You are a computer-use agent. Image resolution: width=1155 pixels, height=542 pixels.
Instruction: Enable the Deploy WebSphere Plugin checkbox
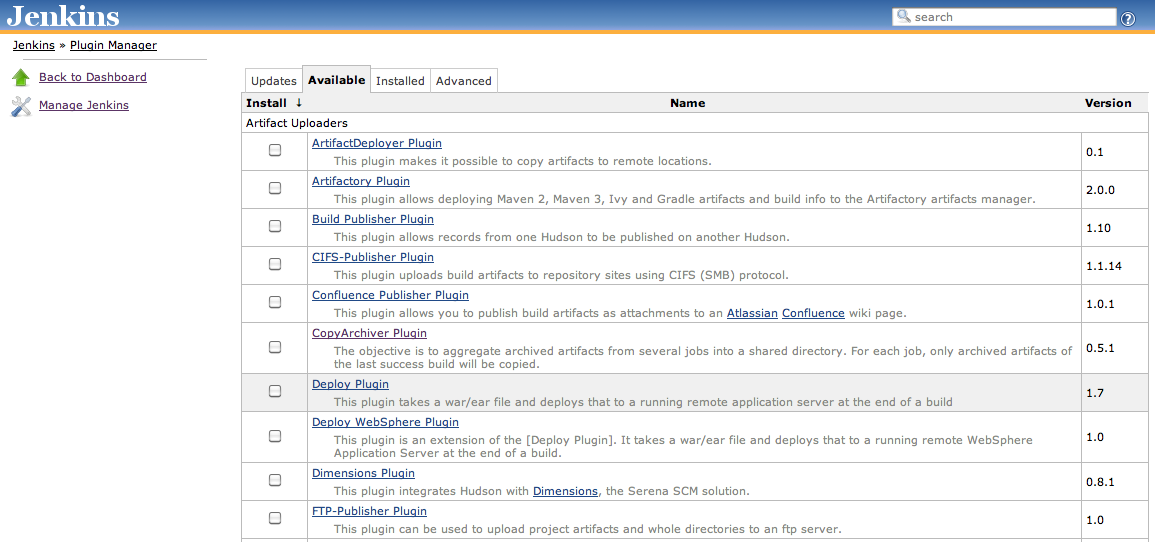click(x=275, y=436)
